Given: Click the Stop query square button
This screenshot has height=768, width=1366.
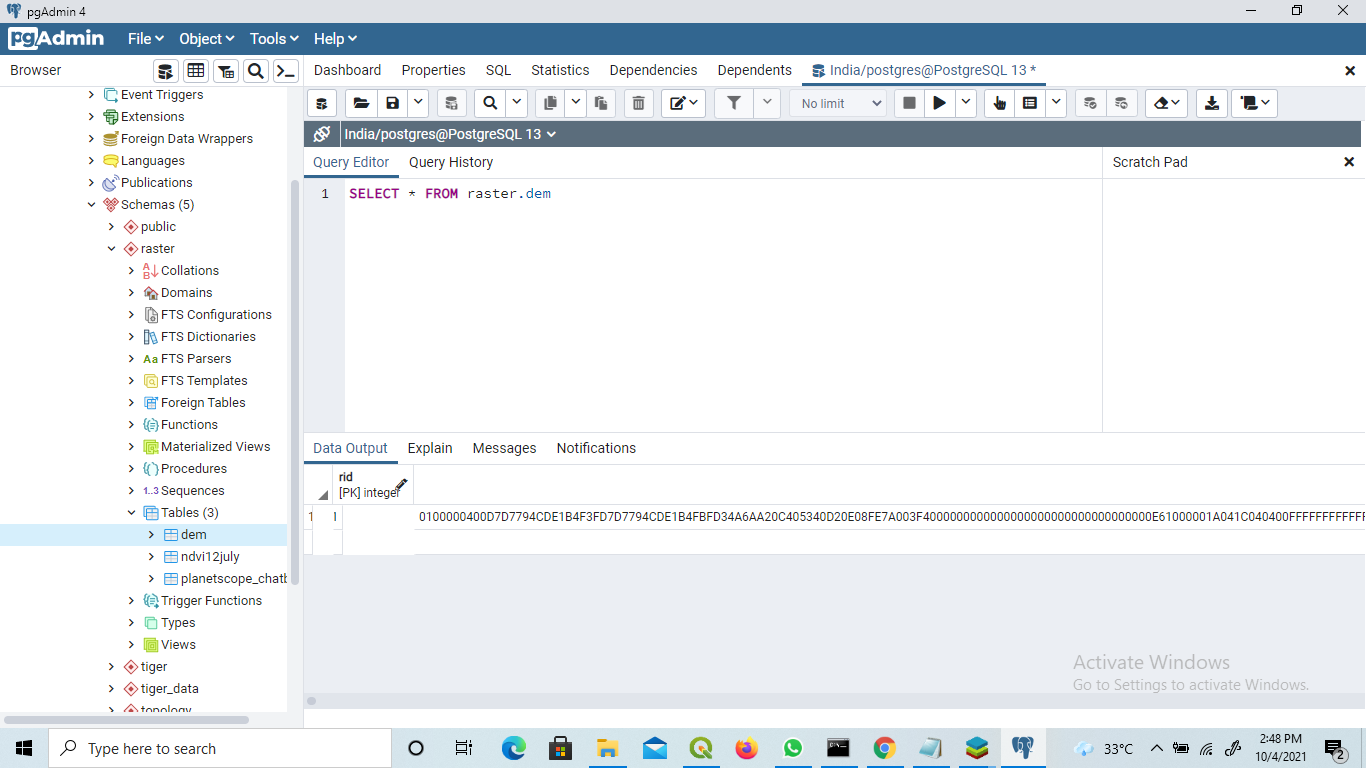Looking at the screenshot, I should [909, 103].
